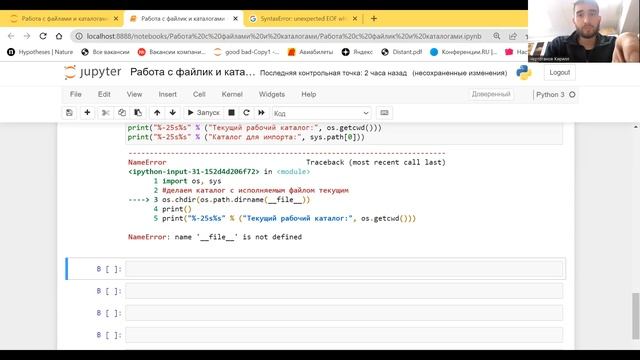Close the SyntaxError tab
The height and width of the screenshot is (360, 640).
(x=355, y=19)
